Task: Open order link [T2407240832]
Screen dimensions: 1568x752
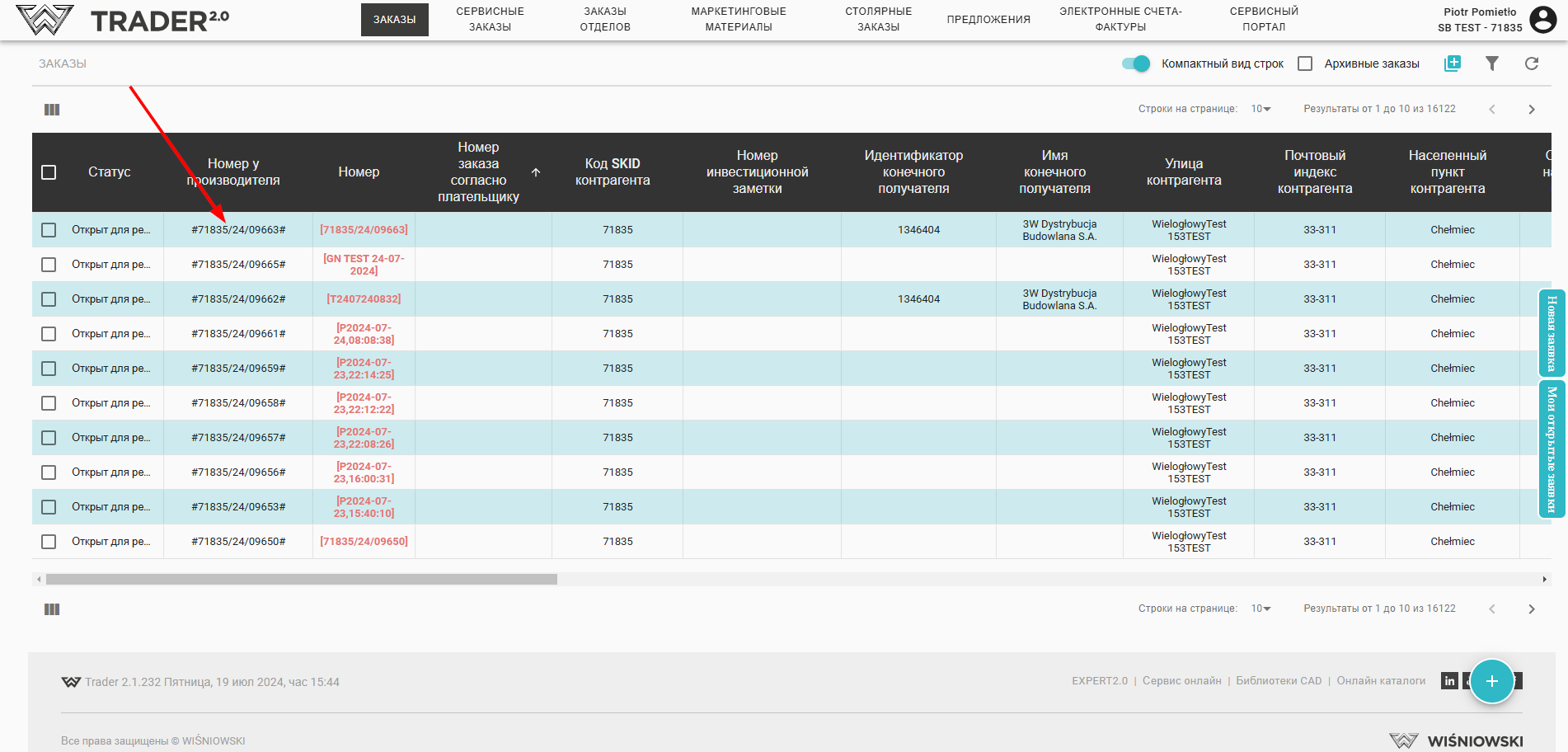Action: 364,299
